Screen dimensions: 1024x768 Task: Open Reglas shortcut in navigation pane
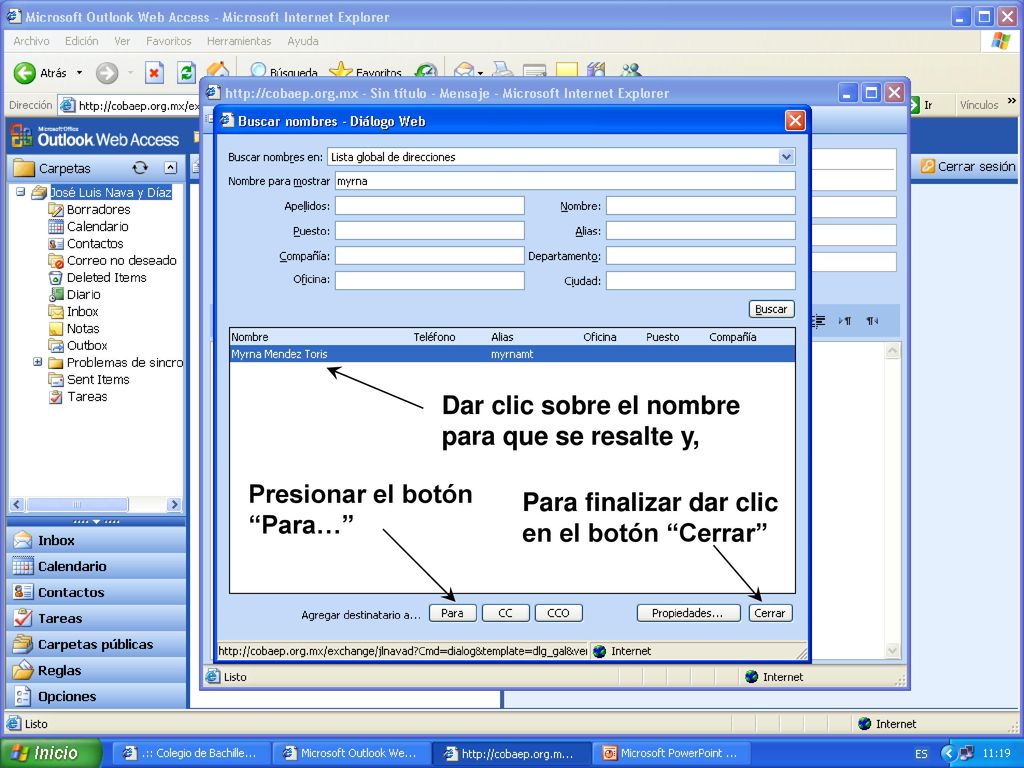tap(97, 671)
